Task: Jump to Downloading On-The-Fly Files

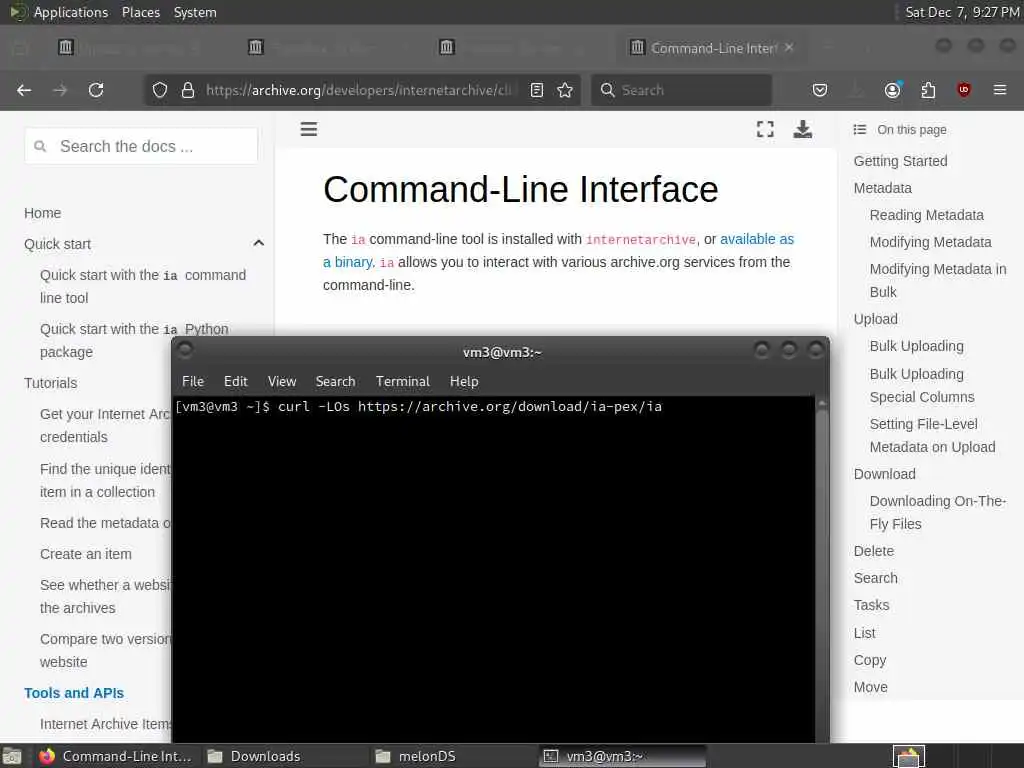Action: point(937,512)
